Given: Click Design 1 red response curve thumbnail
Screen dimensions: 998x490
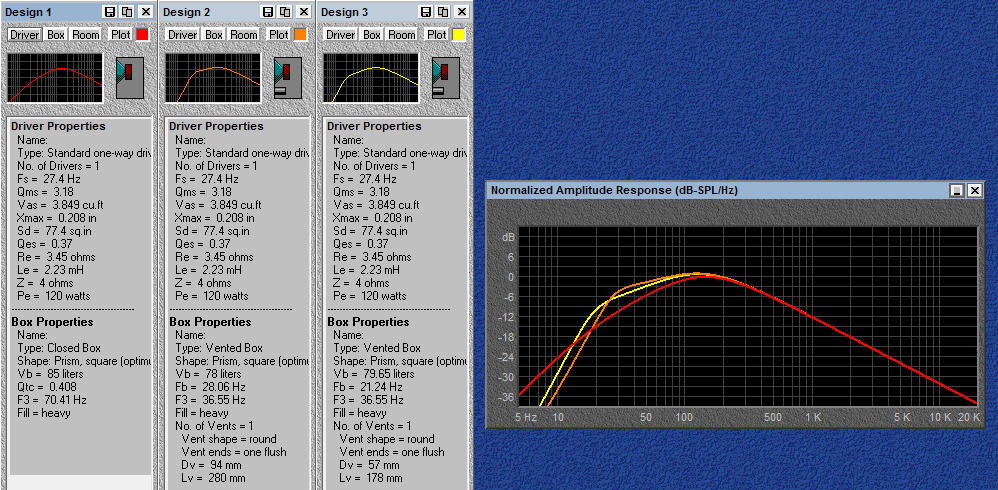Looking at the screenshot, I should [x=55, y=78].
